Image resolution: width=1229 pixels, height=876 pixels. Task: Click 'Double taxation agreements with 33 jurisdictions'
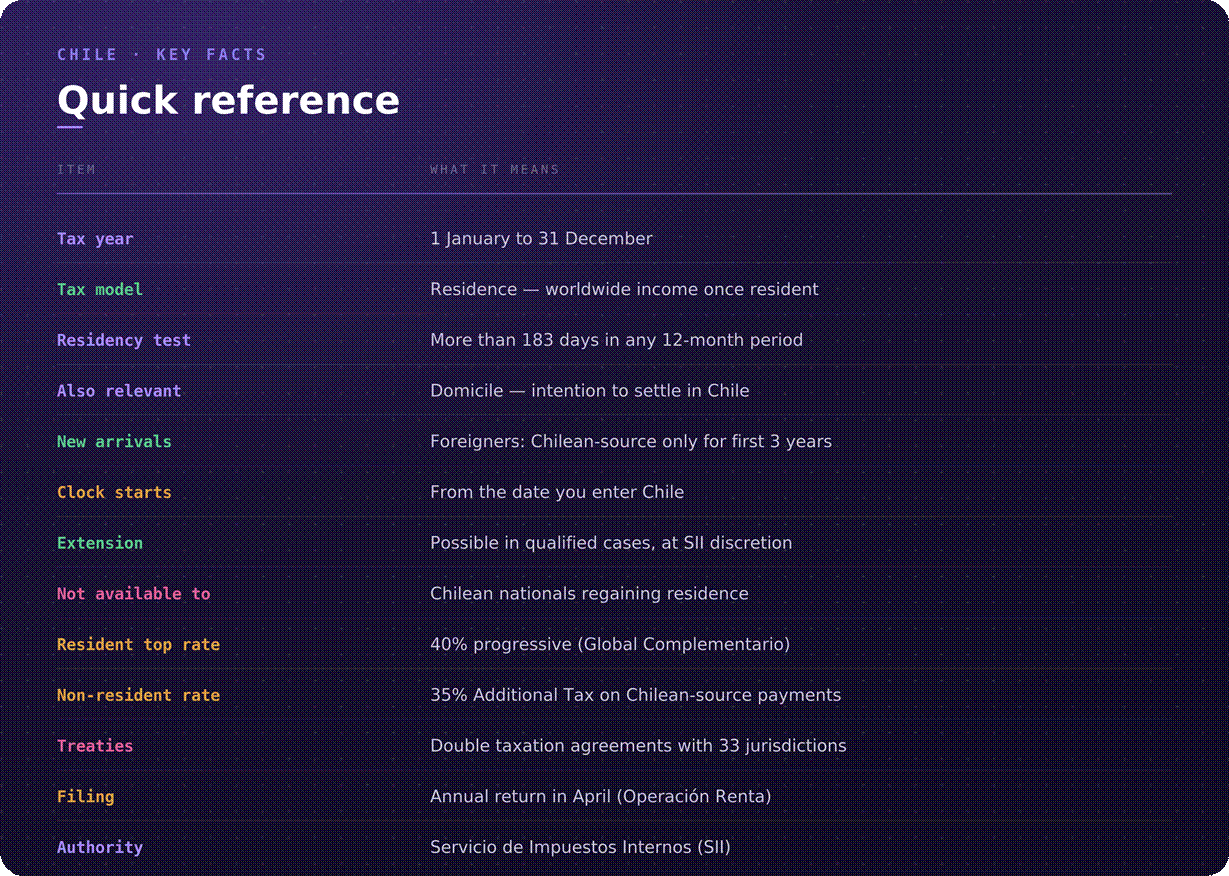tap(638, 746)
